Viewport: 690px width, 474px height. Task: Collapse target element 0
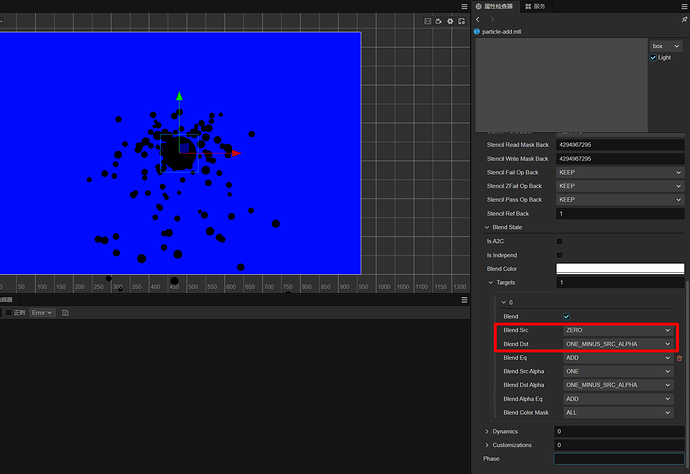tap(503, 302)
